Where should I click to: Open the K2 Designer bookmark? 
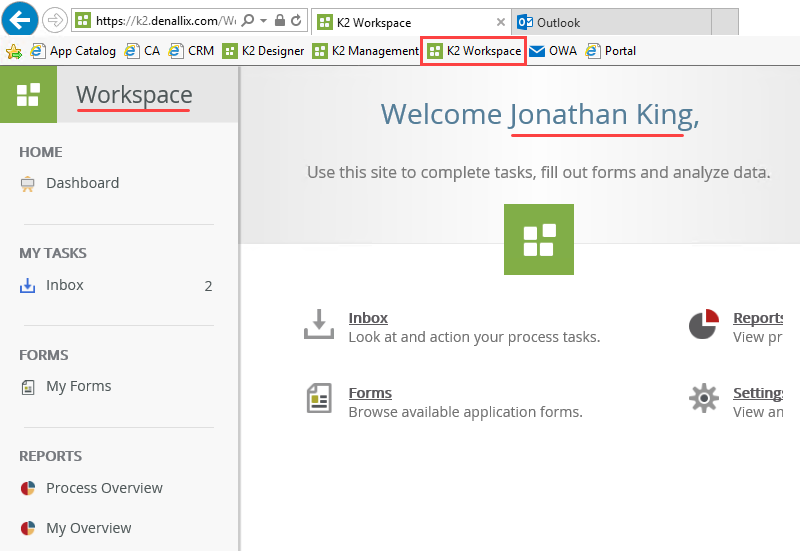pyautogui.click(x=263, y=51)
